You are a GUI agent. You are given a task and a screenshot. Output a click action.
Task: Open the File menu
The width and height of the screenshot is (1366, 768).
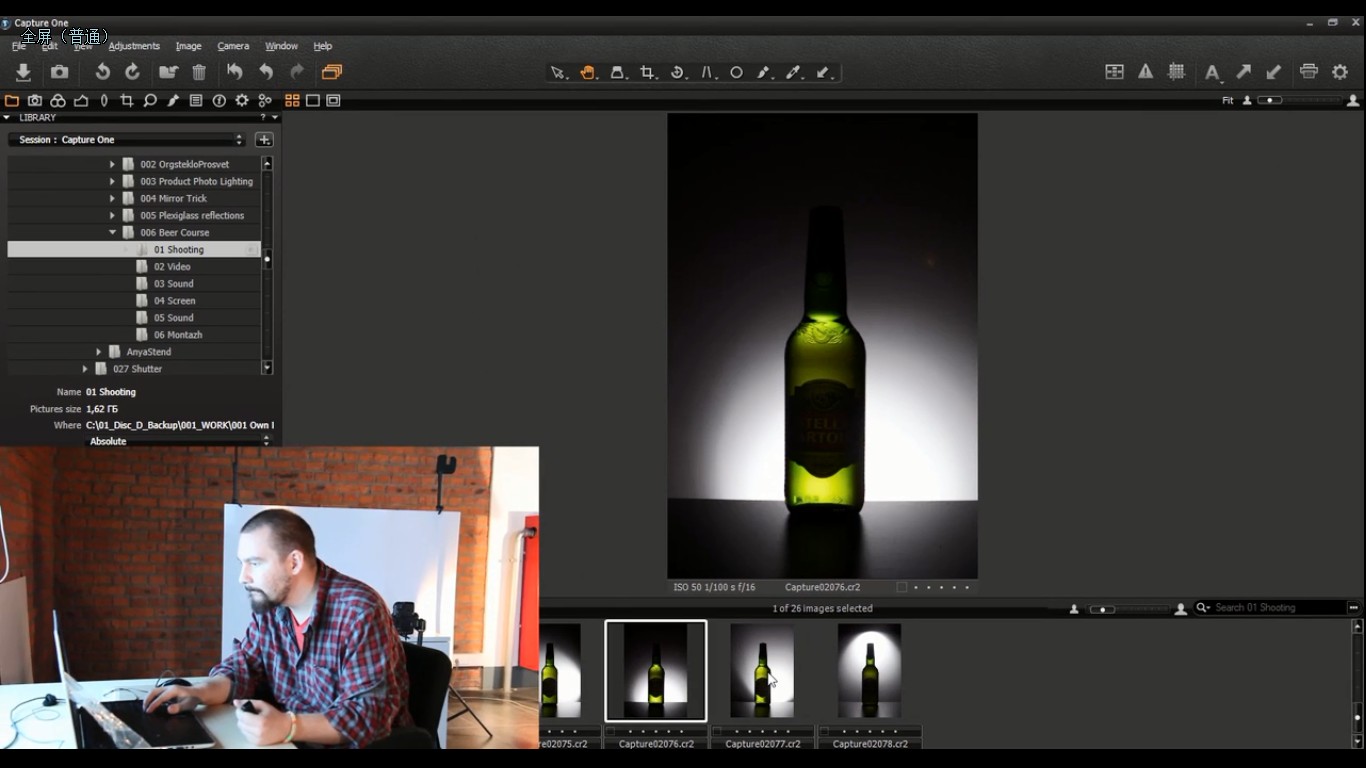pos(19,46)
